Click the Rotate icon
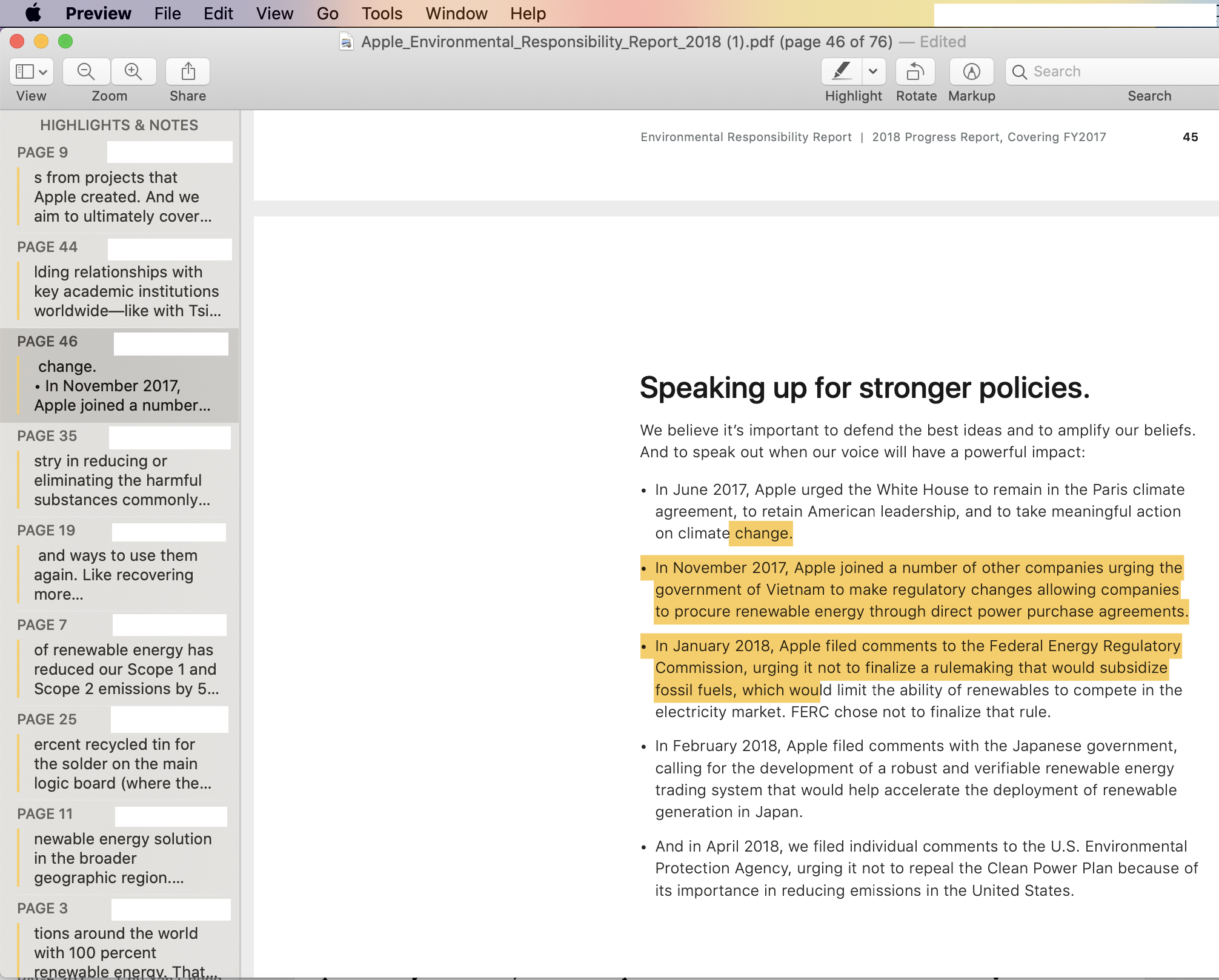 click(x=915, y=71)
